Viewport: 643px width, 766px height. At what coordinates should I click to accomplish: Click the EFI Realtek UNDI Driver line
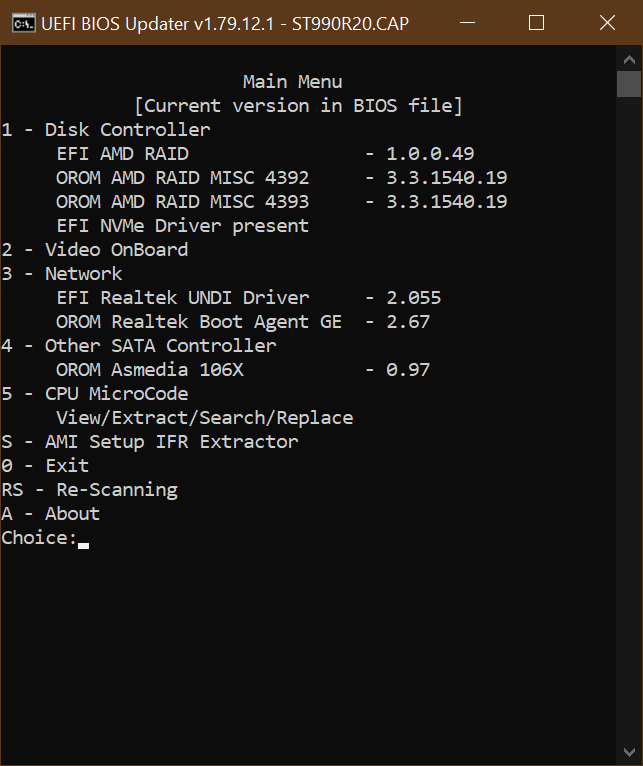183,298
